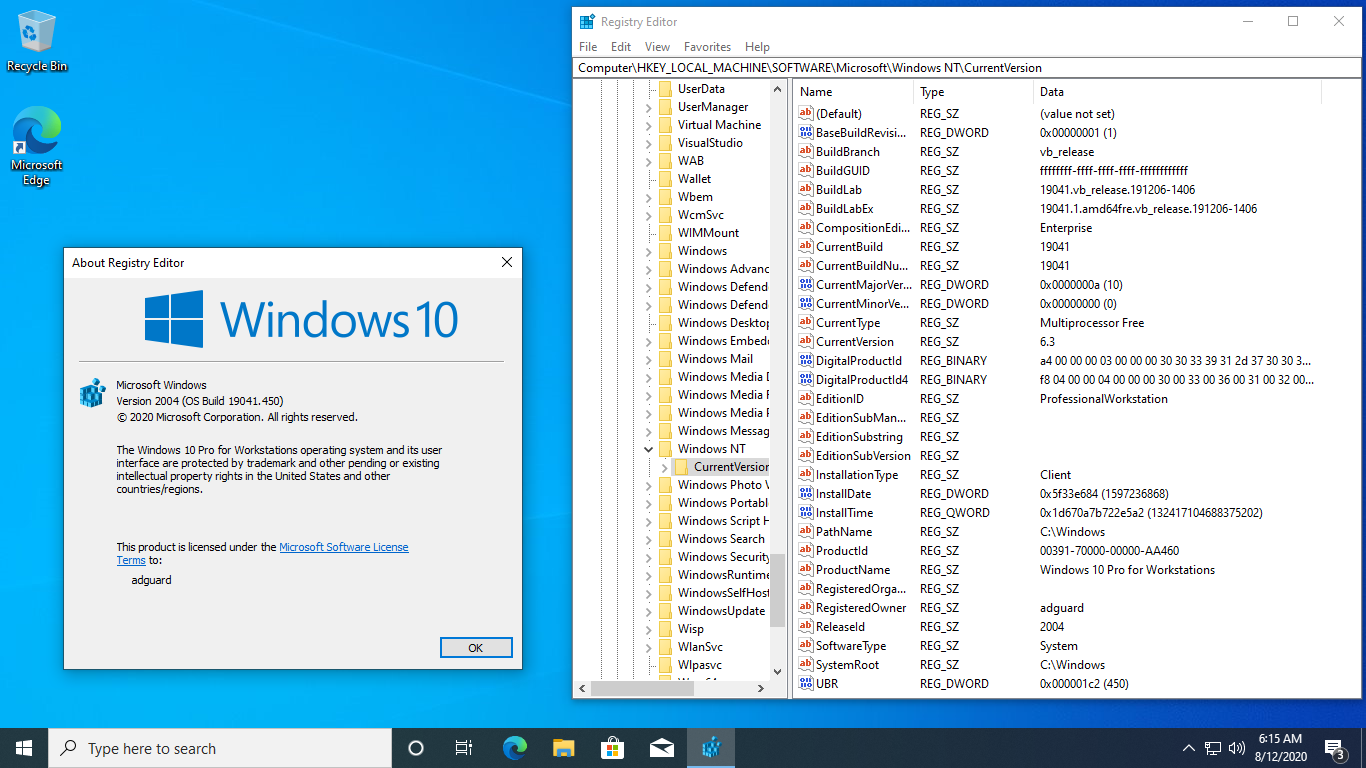Launch Edge from the taskbar
Screen dimensions: 1366x768
coord(514,748)
